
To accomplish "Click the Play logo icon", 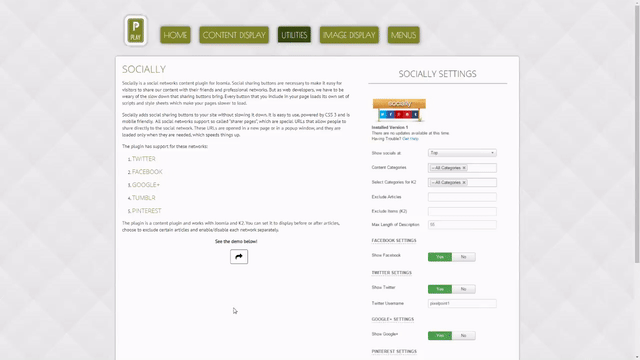I will coord(136,31).
